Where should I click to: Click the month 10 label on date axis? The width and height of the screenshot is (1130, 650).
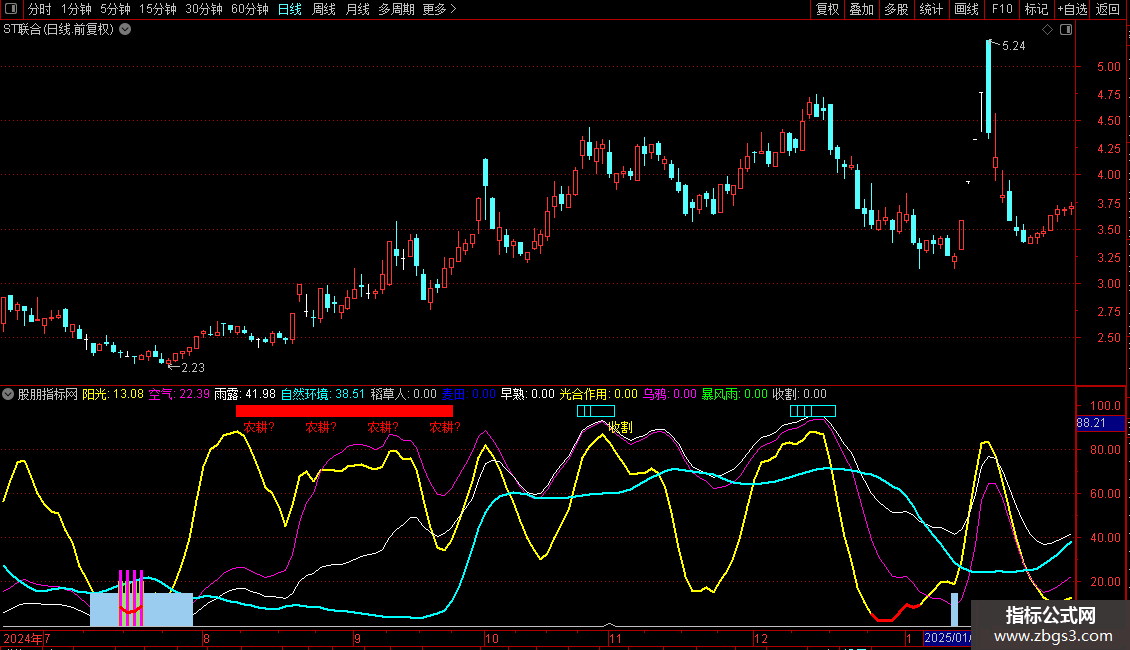tap(491, 638)
